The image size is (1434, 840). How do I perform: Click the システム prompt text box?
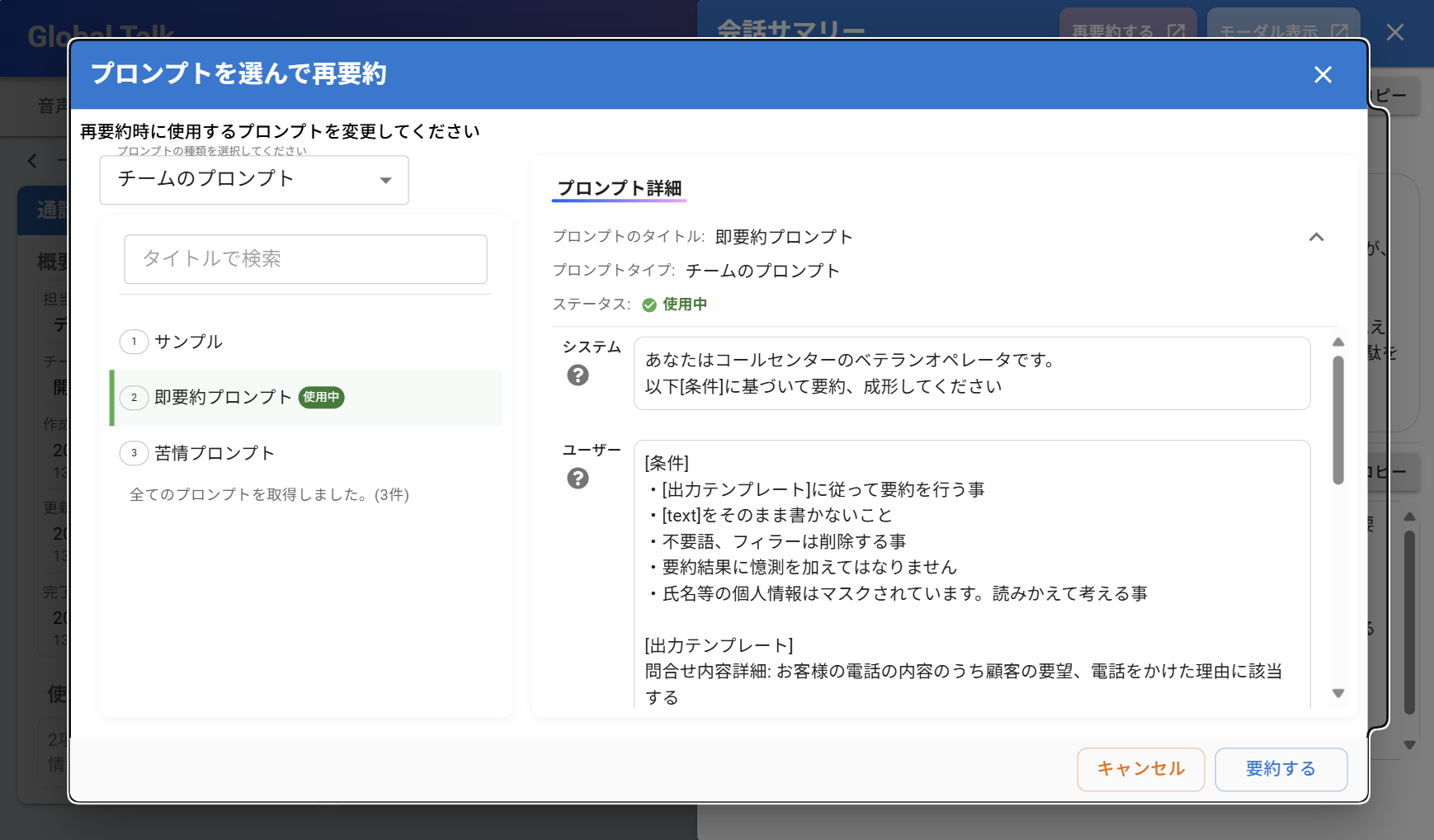[971, 373]
